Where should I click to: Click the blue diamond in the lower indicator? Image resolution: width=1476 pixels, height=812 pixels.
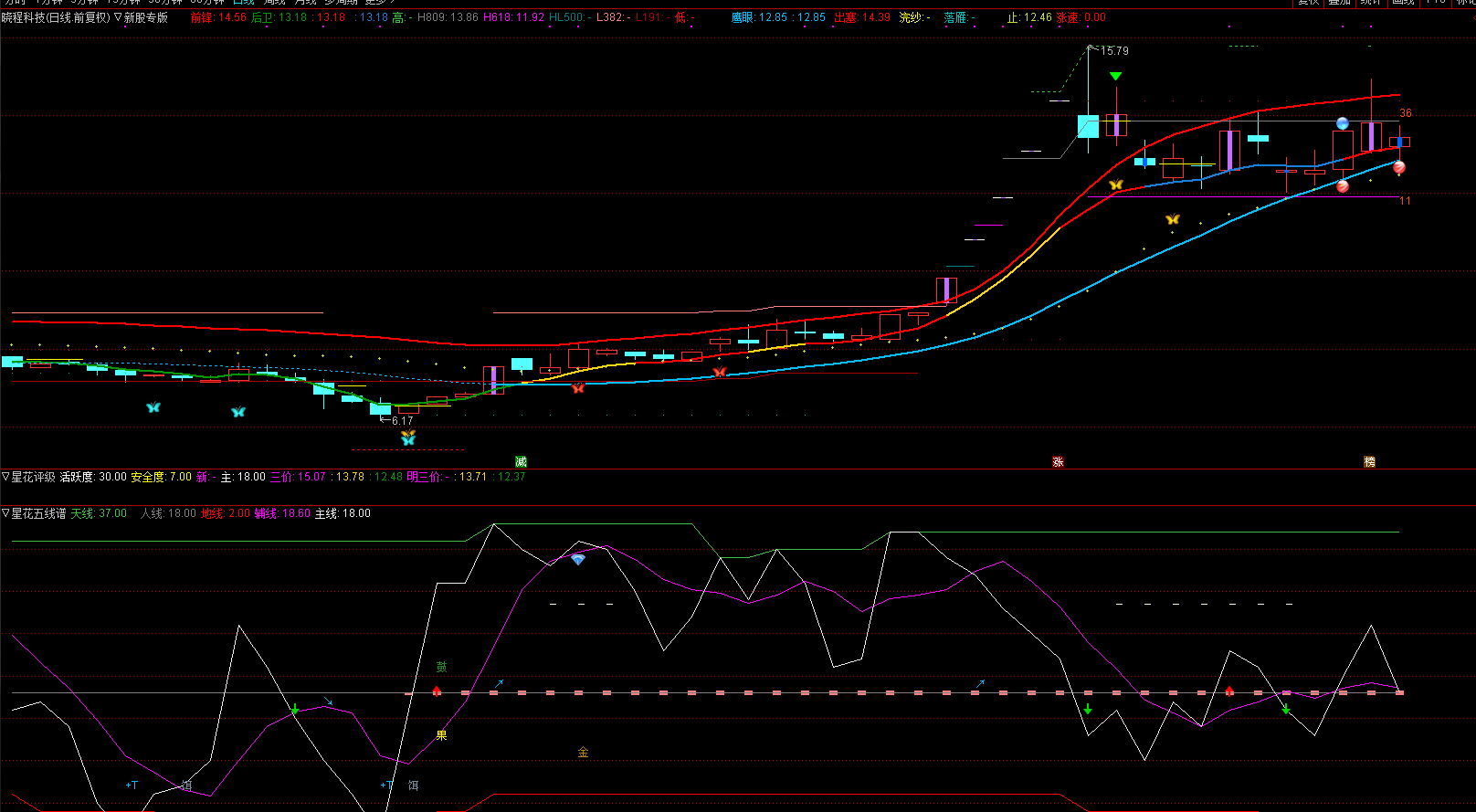pos(577,559)
